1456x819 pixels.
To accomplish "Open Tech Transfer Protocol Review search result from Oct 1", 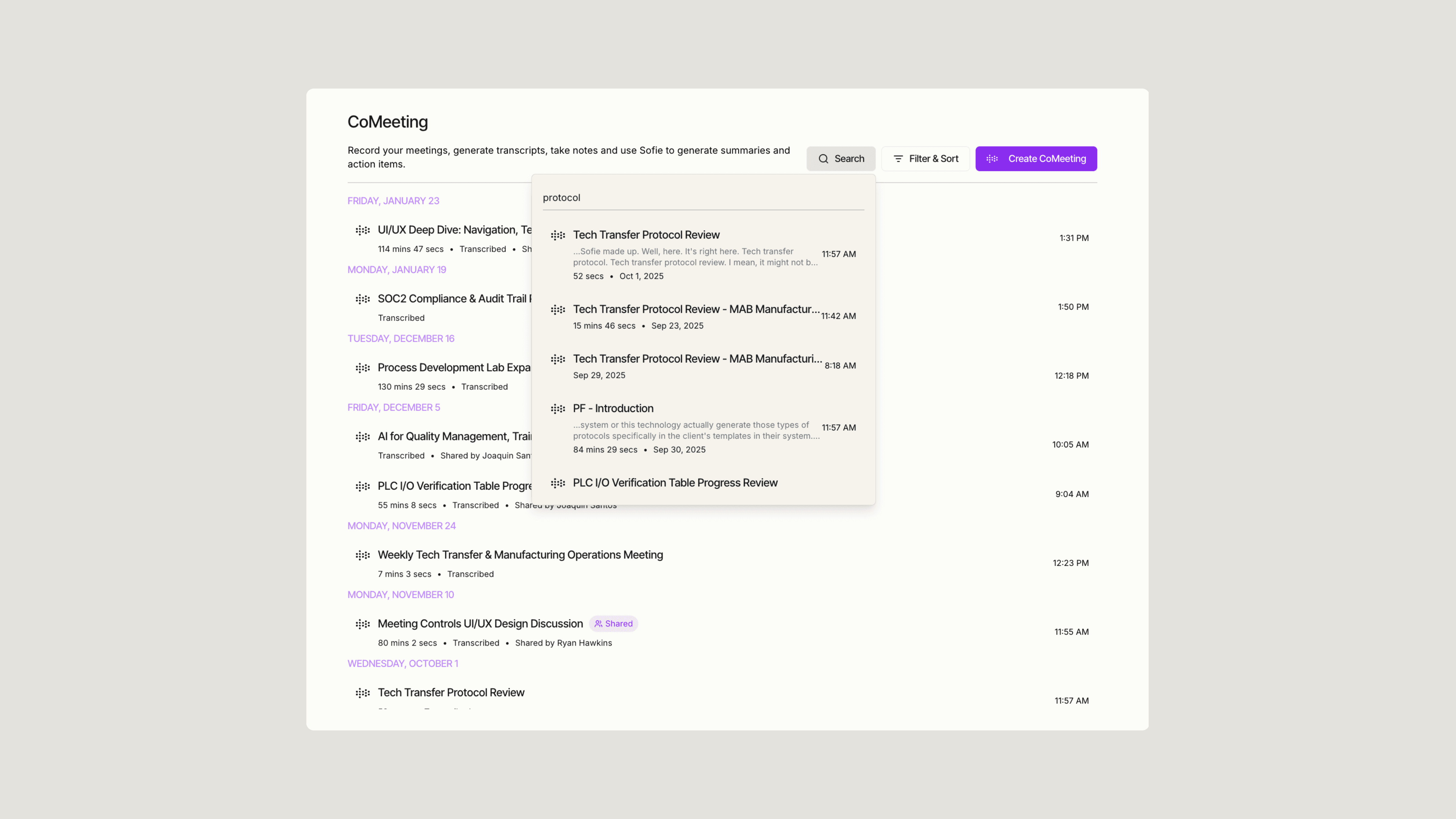I will point(646,235).
